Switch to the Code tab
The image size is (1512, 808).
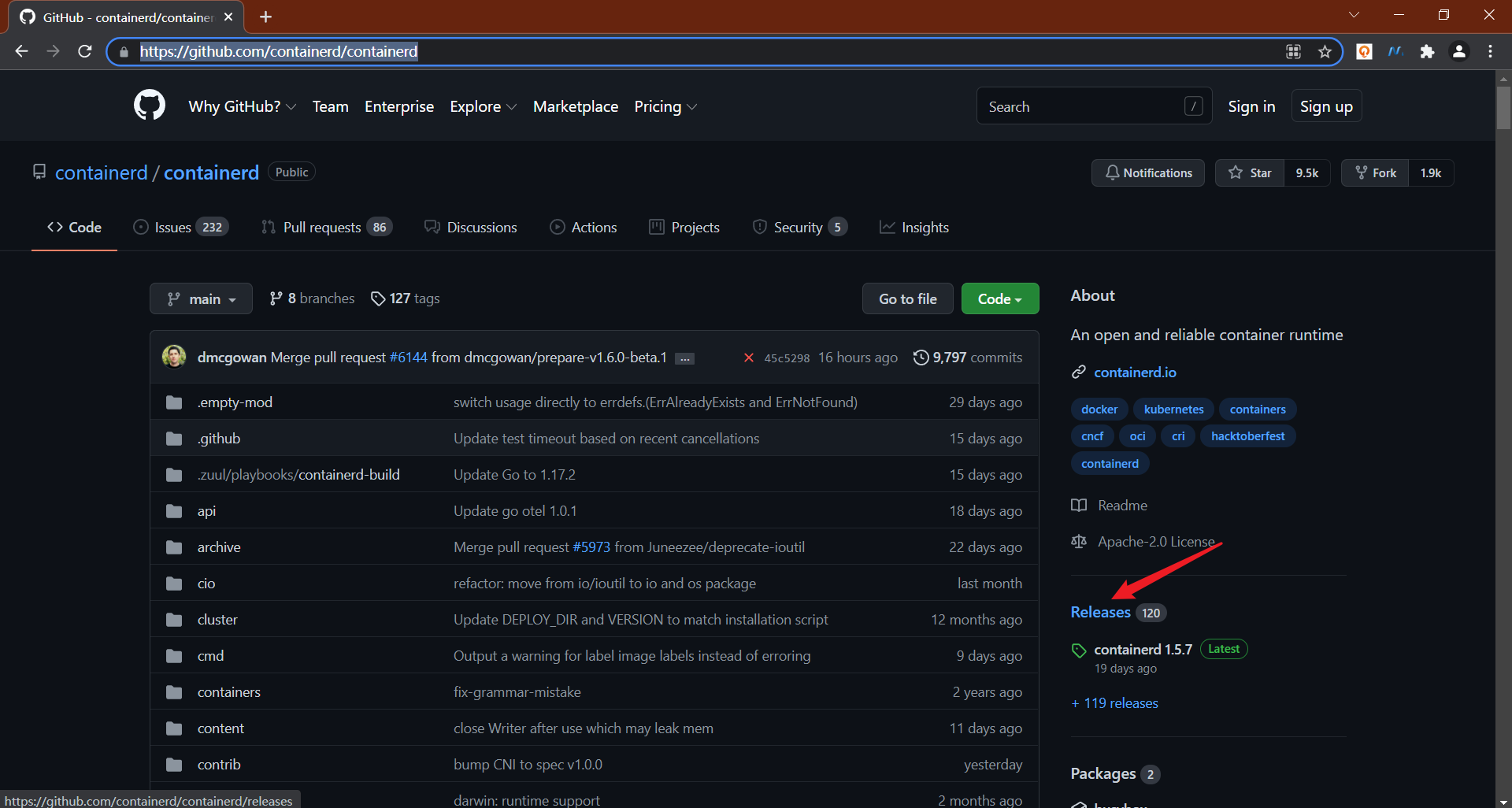click(74, 227)
